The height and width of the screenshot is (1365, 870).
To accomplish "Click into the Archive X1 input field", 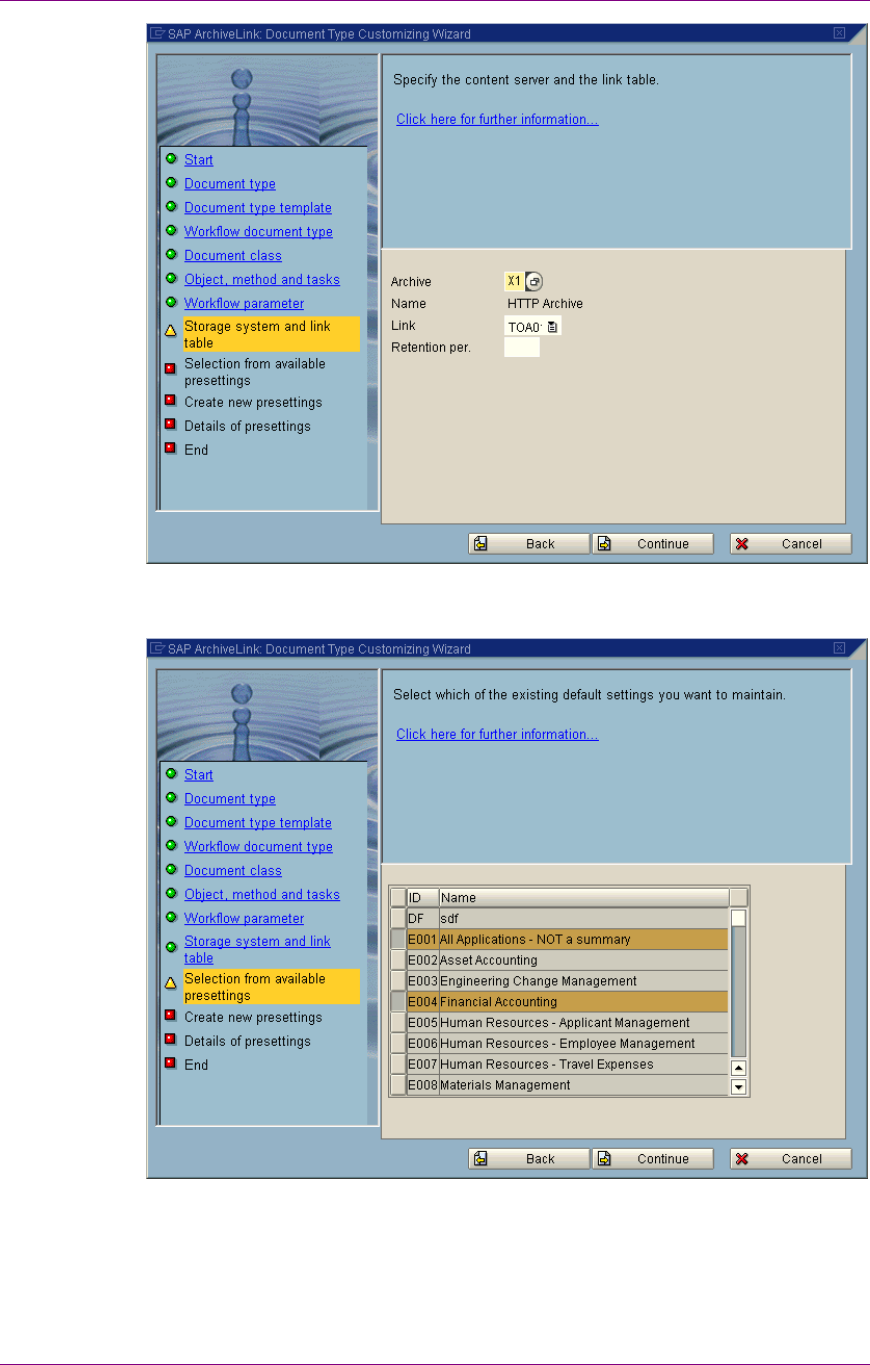I will [x=514, y=282].
